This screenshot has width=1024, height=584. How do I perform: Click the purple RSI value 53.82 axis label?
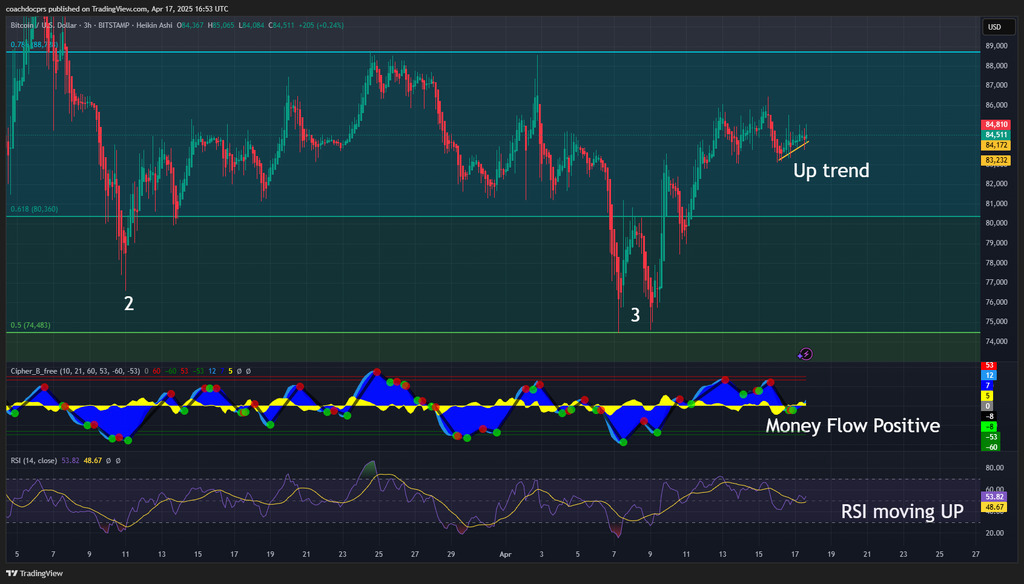tap(994, 497)
